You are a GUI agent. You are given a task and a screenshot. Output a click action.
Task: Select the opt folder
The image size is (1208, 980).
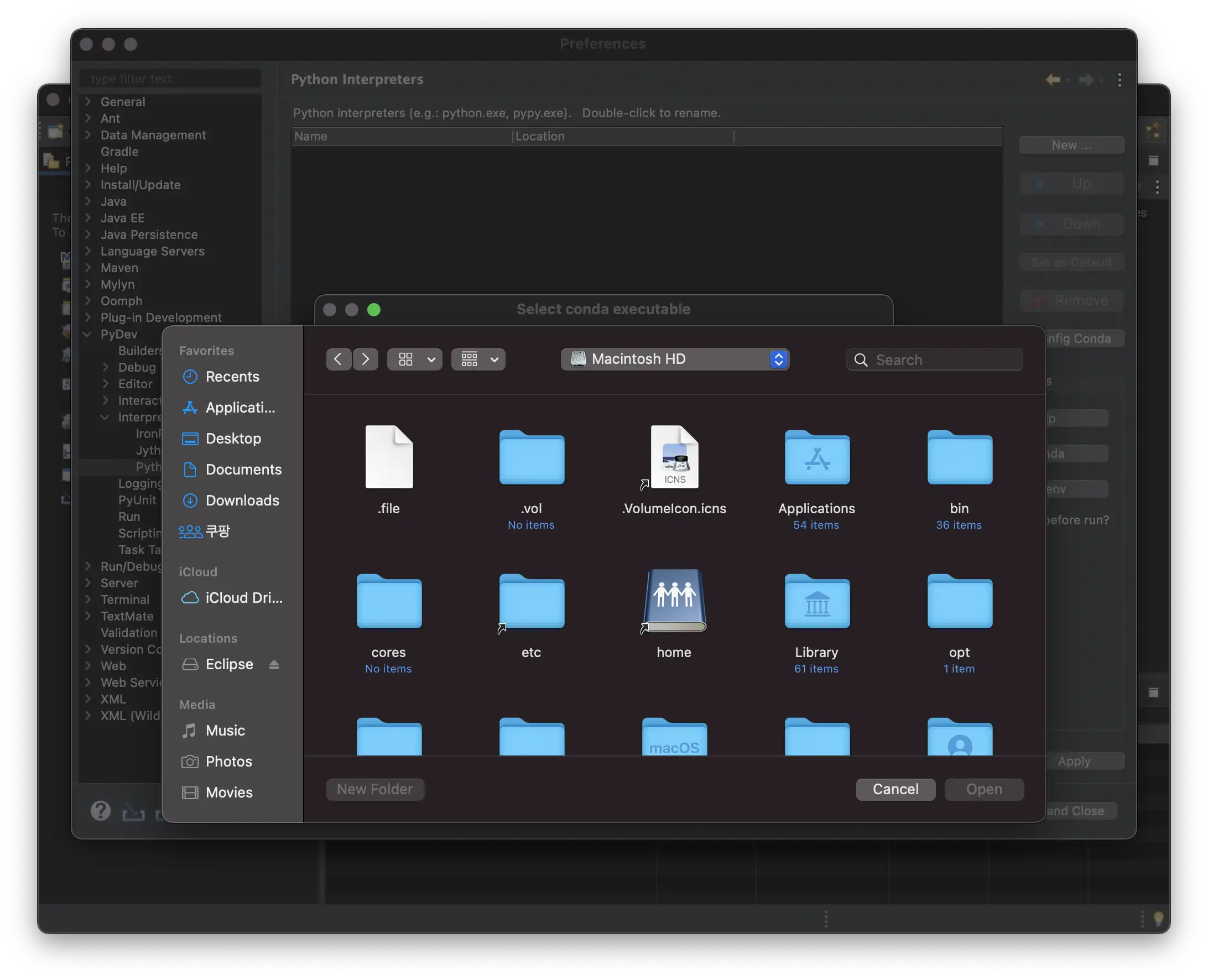pyautogui.click(x=959, y=601)
